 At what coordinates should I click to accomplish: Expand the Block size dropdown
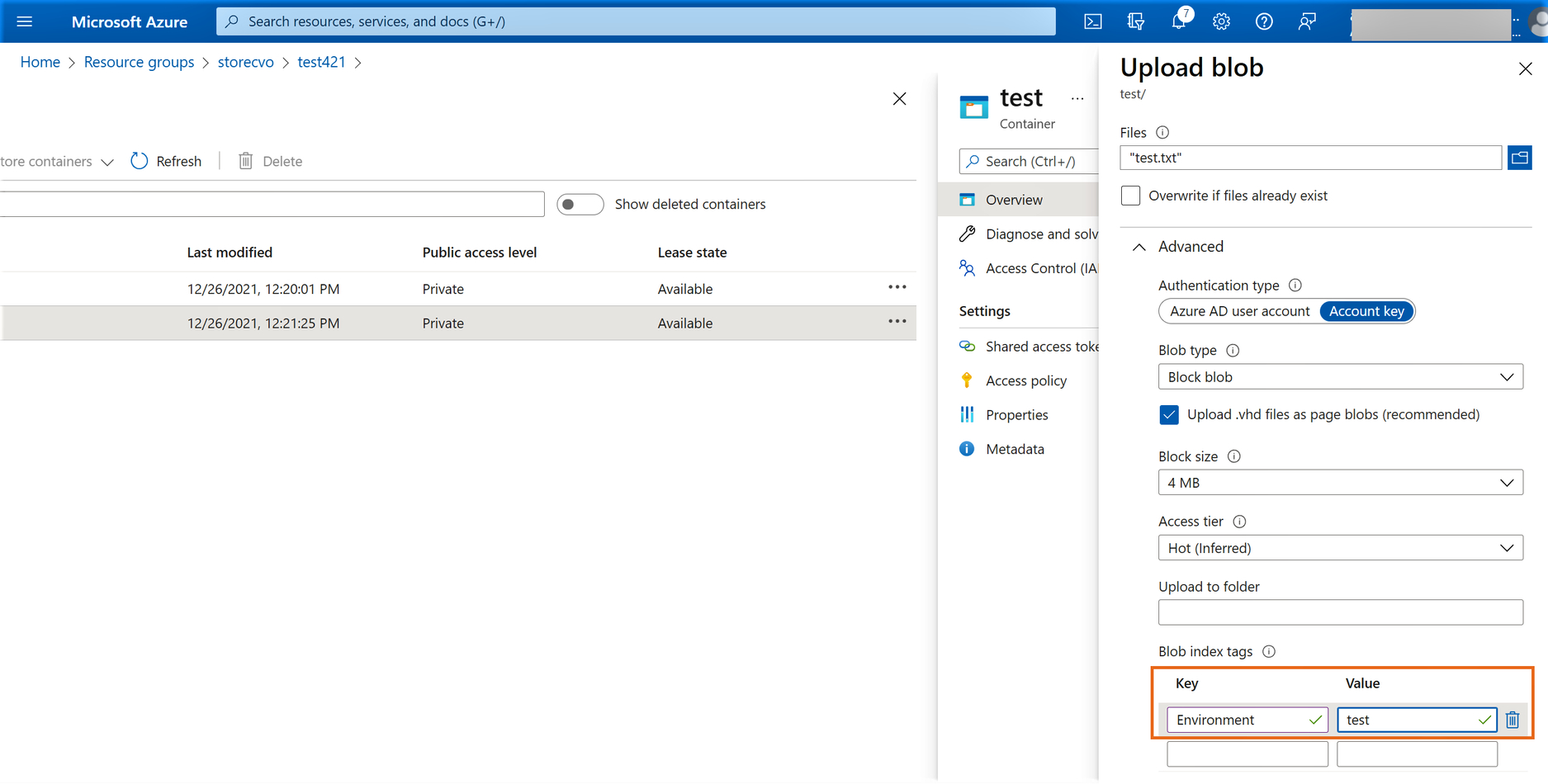click(x=1340, y=483)
